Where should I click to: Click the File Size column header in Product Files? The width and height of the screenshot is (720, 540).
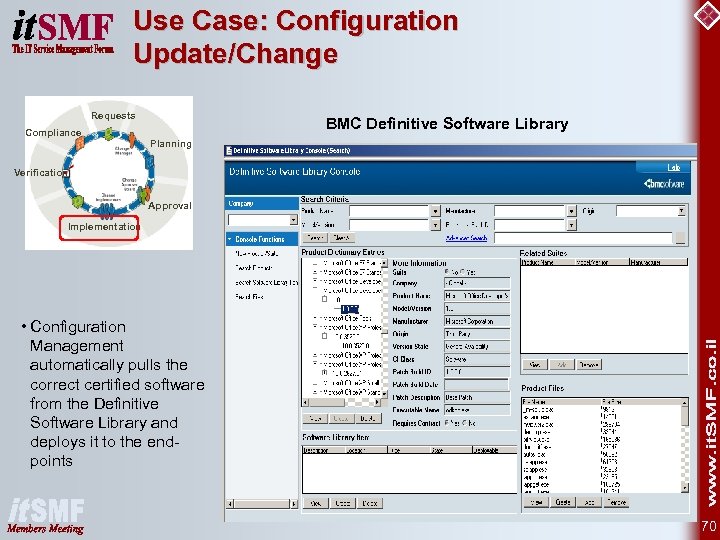(641, 402)
